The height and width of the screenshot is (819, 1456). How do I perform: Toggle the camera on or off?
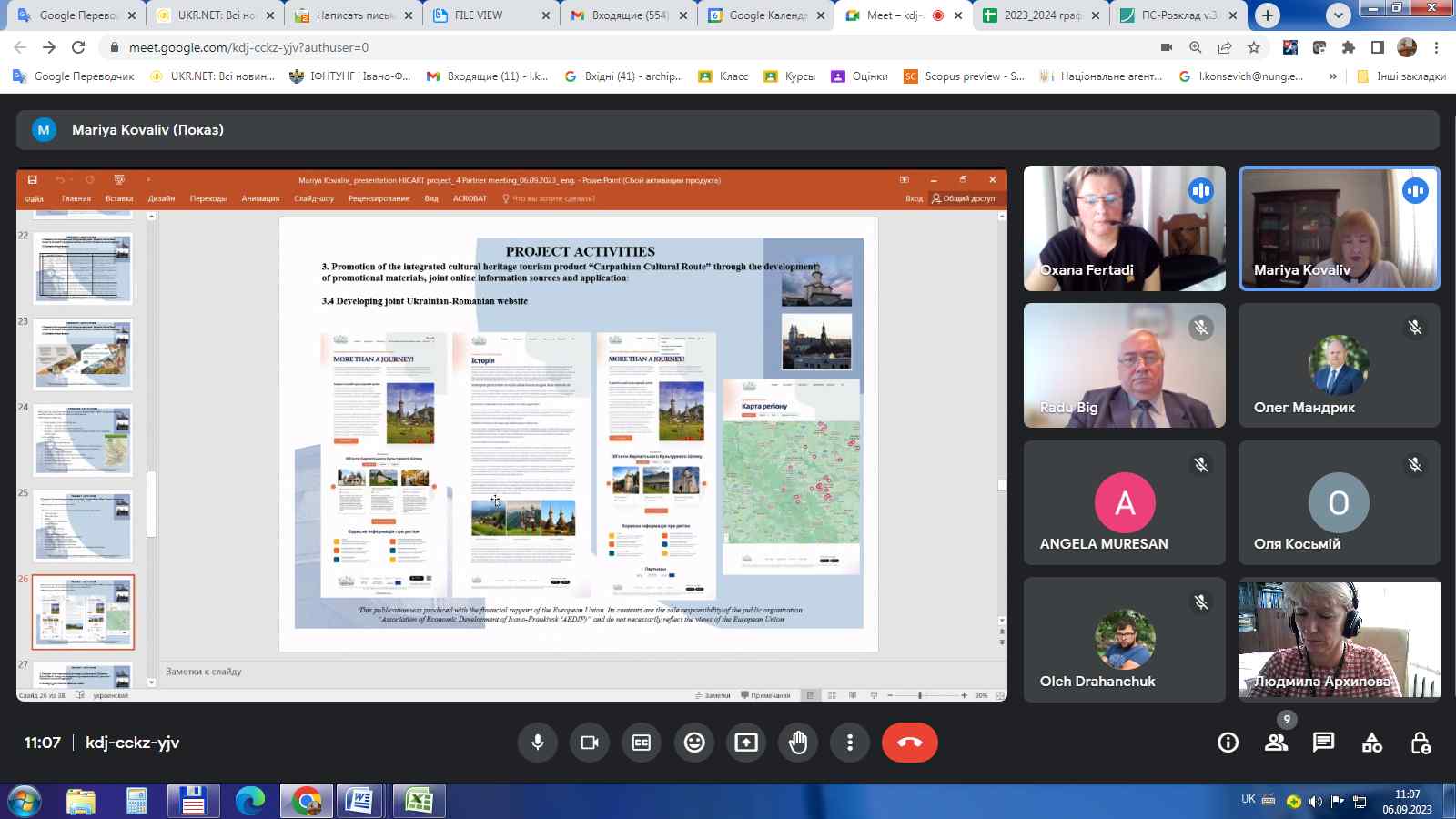point(590,743)
